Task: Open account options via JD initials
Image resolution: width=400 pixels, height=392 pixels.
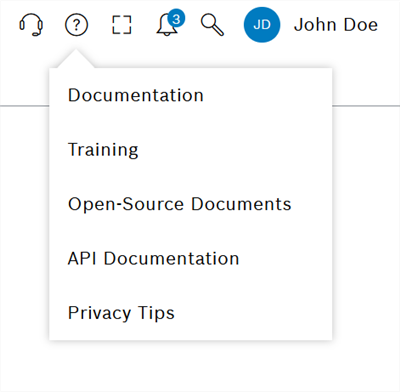Action: coord(262,25)
